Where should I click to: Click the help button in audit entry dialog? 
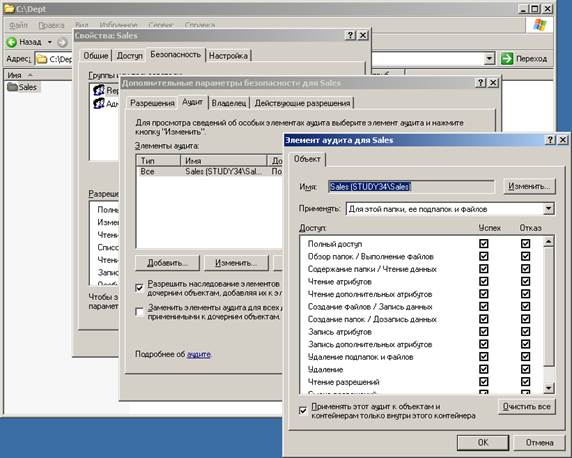pyautogui.click(x=550, y=140)
